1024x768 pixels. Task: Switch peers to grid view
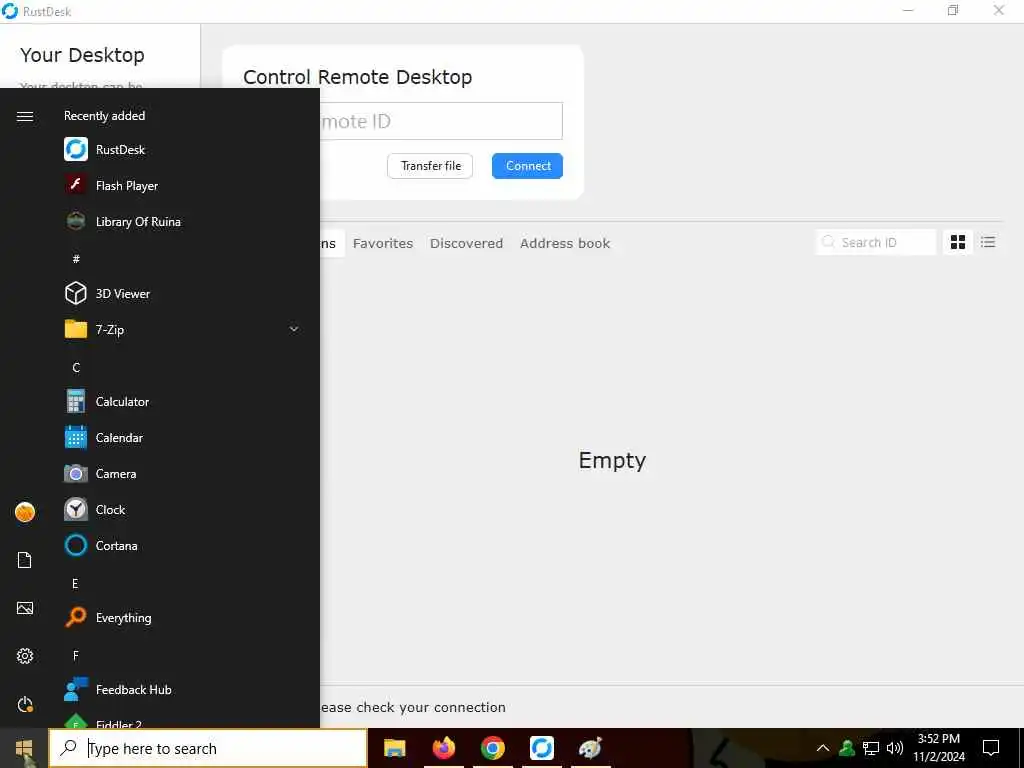click(x=958, y=242)
